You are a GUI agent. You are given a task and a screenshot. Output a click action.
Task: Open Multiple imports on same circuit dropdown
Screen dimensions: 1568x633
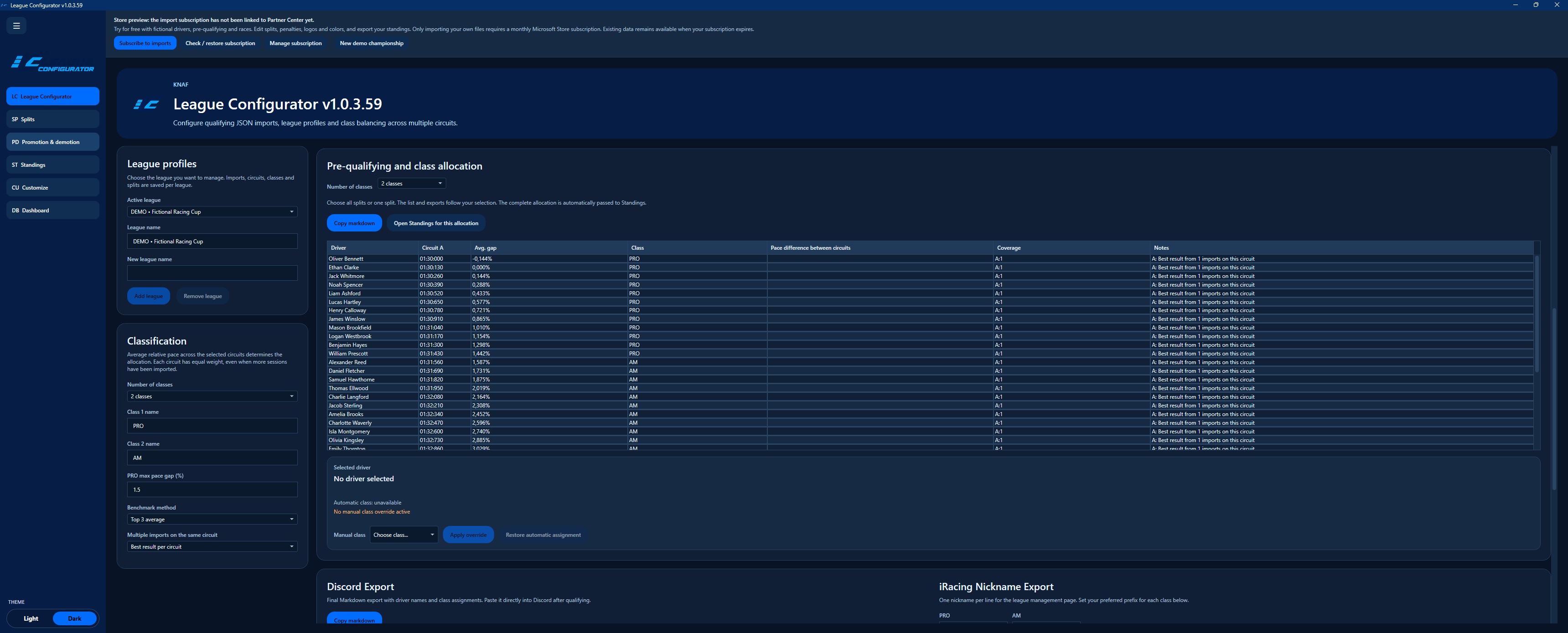click(212, 546)
